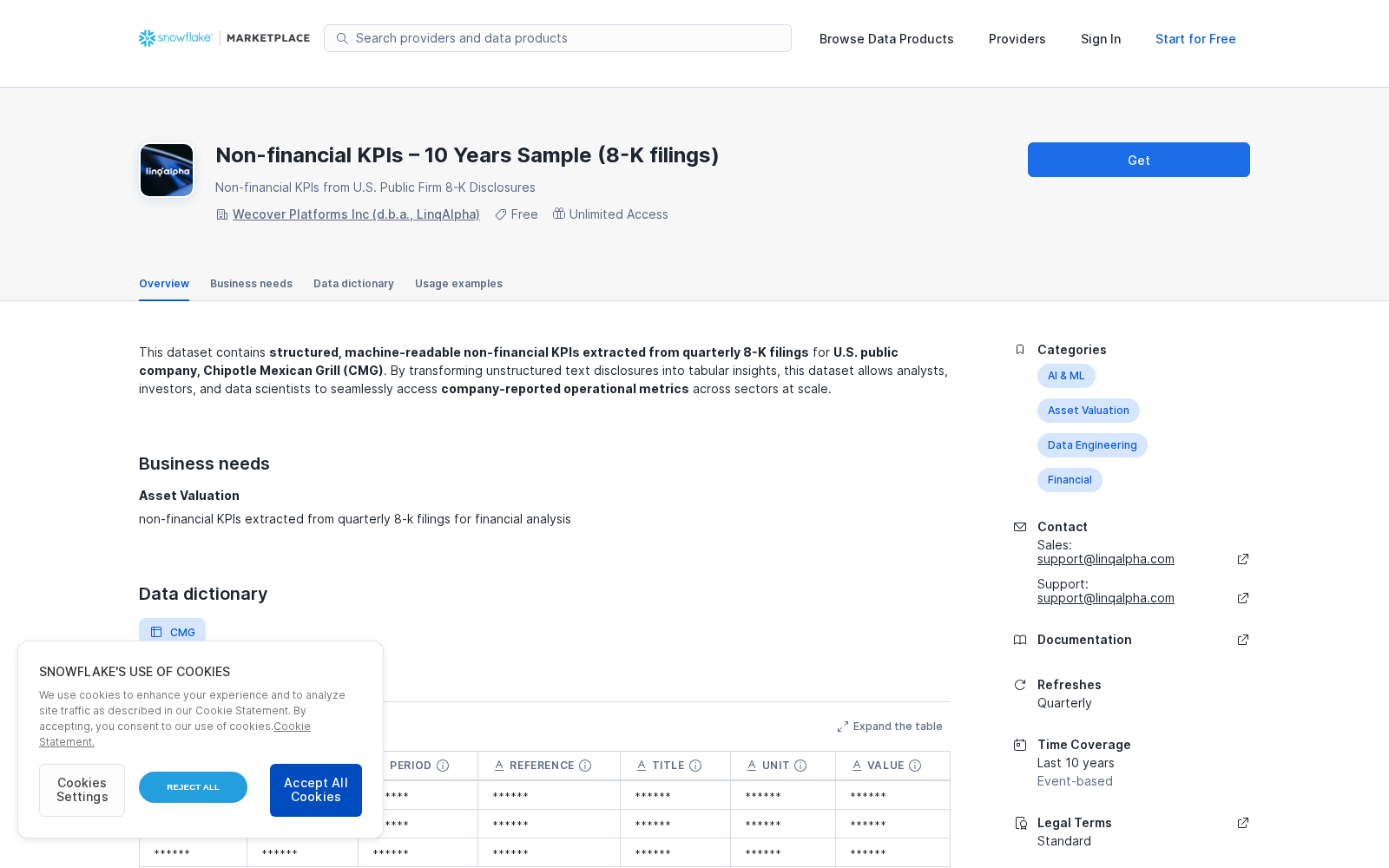Click the info icon next to PERIOD column
This screenshot has height=868, width=1389.
coord(443,766)
